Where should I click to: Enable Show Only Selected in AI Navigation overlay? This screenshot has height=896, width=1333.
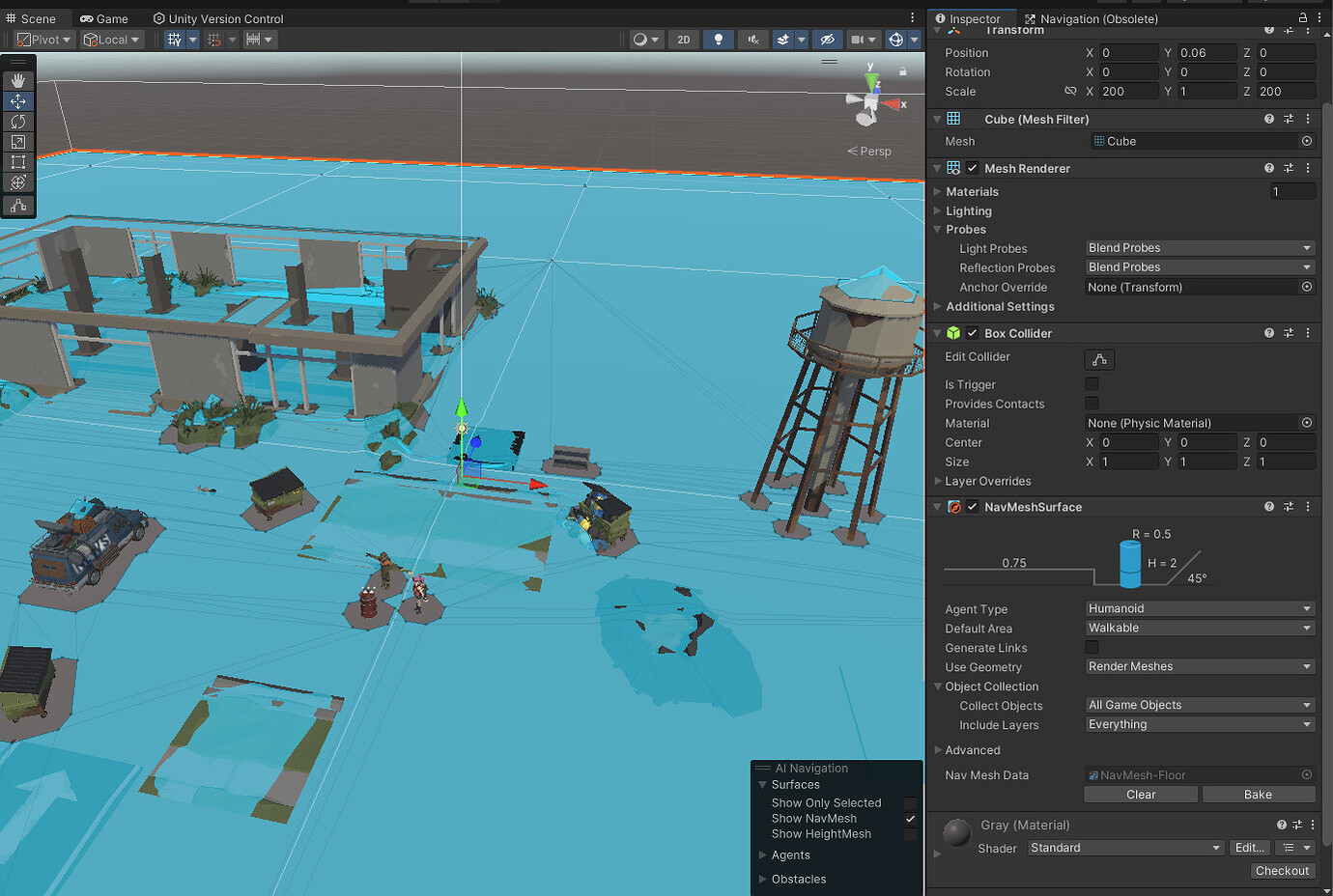coord(909,802)
